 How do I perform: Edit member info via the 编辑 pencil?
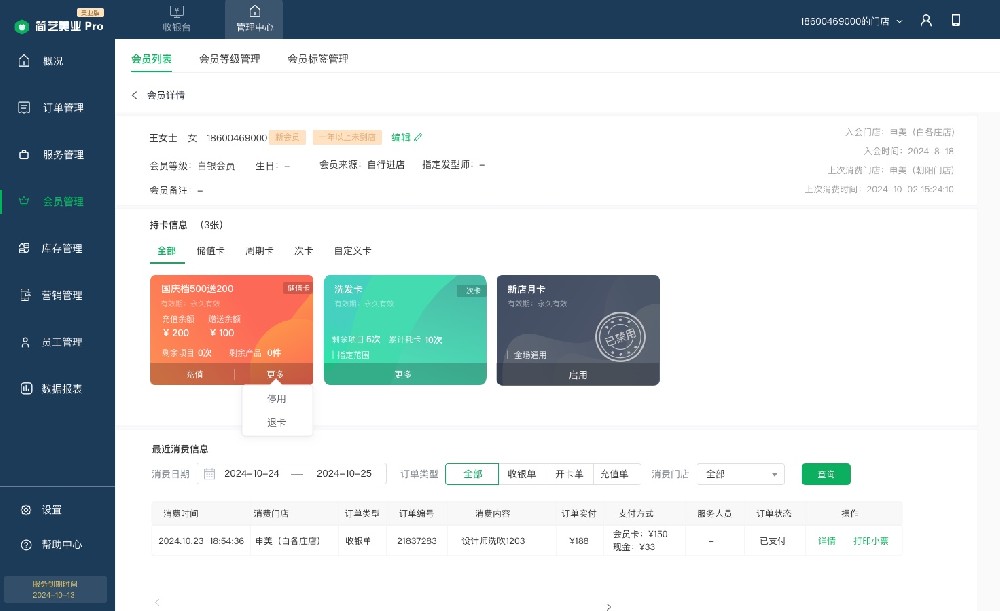(x=404, y=137)
